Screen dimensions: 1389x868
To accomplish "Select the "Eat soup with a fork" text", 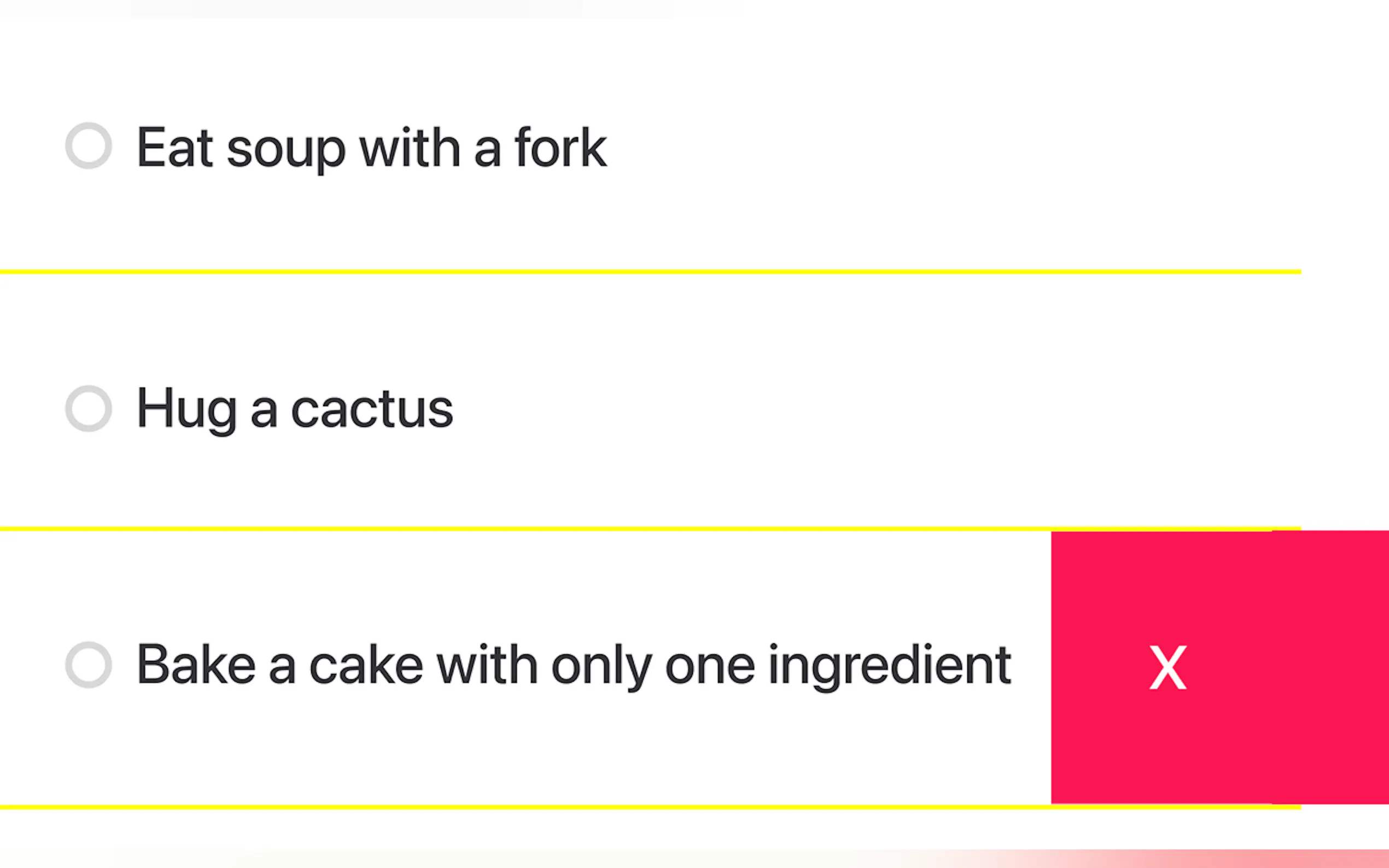I will [x=371, y=148].
